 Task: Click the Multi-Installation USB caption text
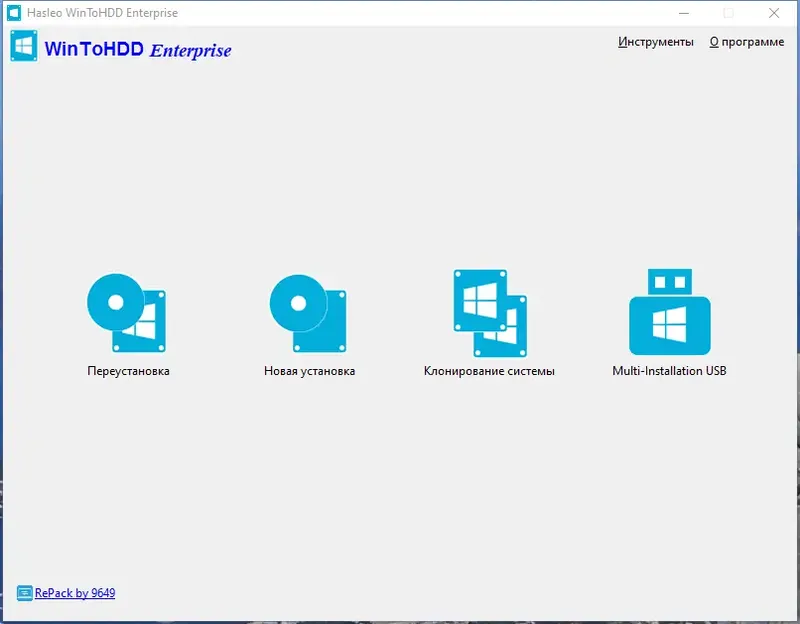pos(668,370)
